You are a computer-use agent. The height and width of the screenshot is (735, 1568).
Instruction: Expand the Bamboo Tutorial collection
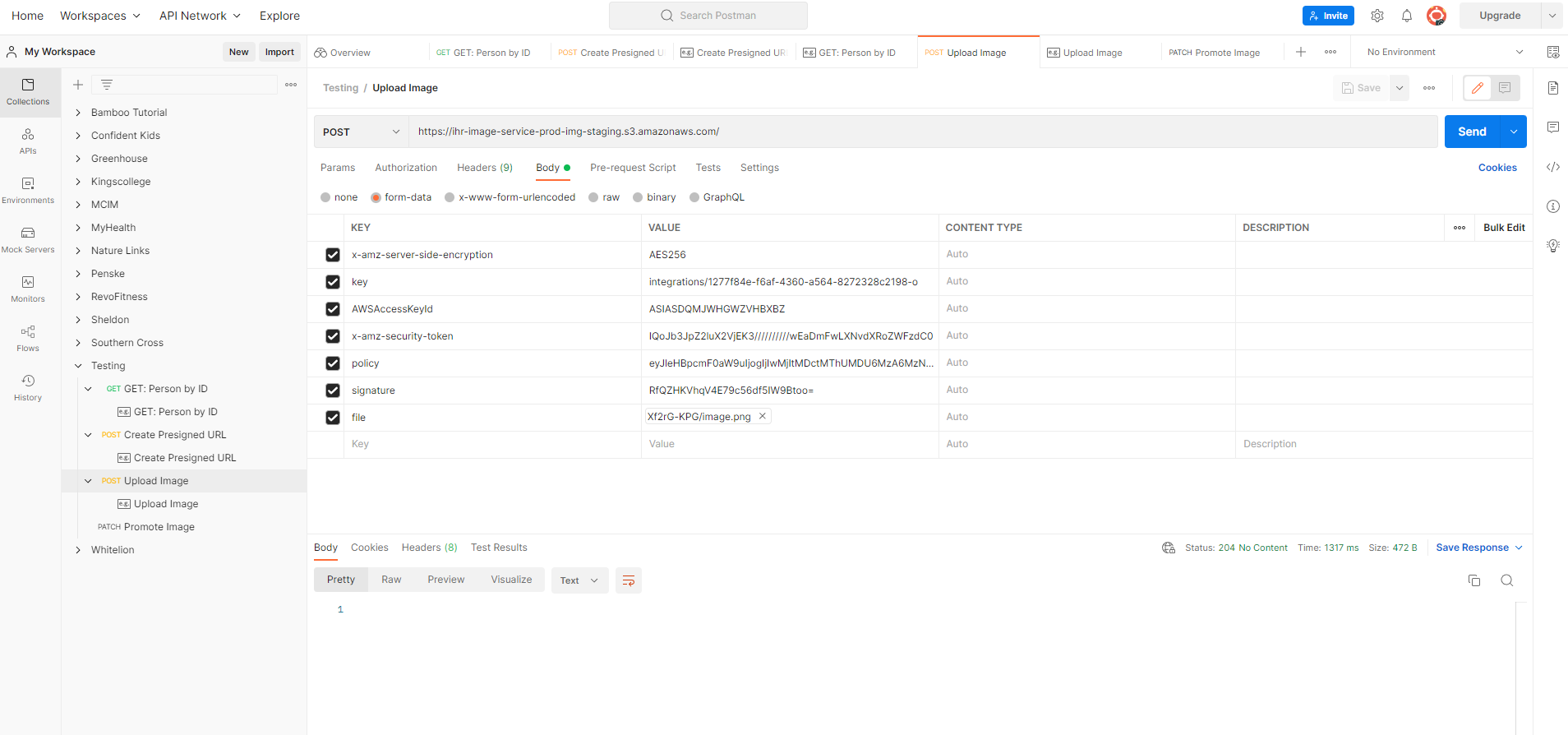tap(78, 113)
